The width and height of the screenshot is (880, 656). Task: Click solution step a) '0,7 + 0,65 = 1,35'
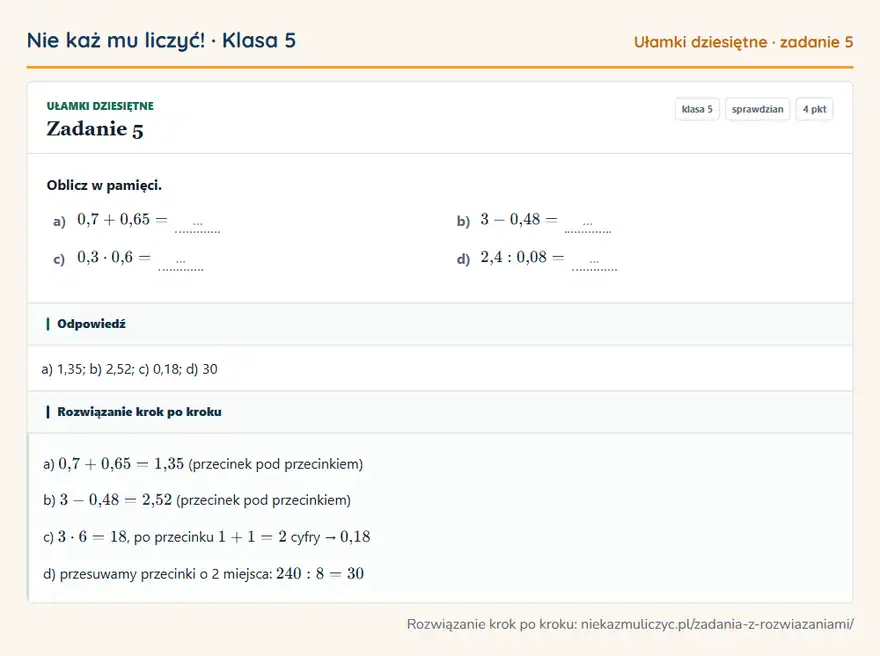click(121, 464)
